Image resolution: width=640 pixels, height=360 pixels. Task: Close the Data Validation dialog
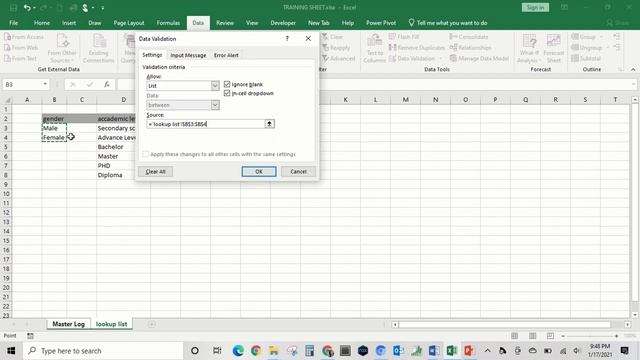click(308, 38)
